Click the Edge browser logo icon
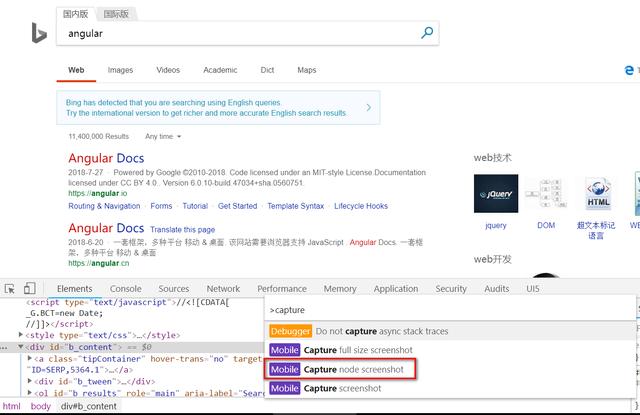 (x=629, y=70)
